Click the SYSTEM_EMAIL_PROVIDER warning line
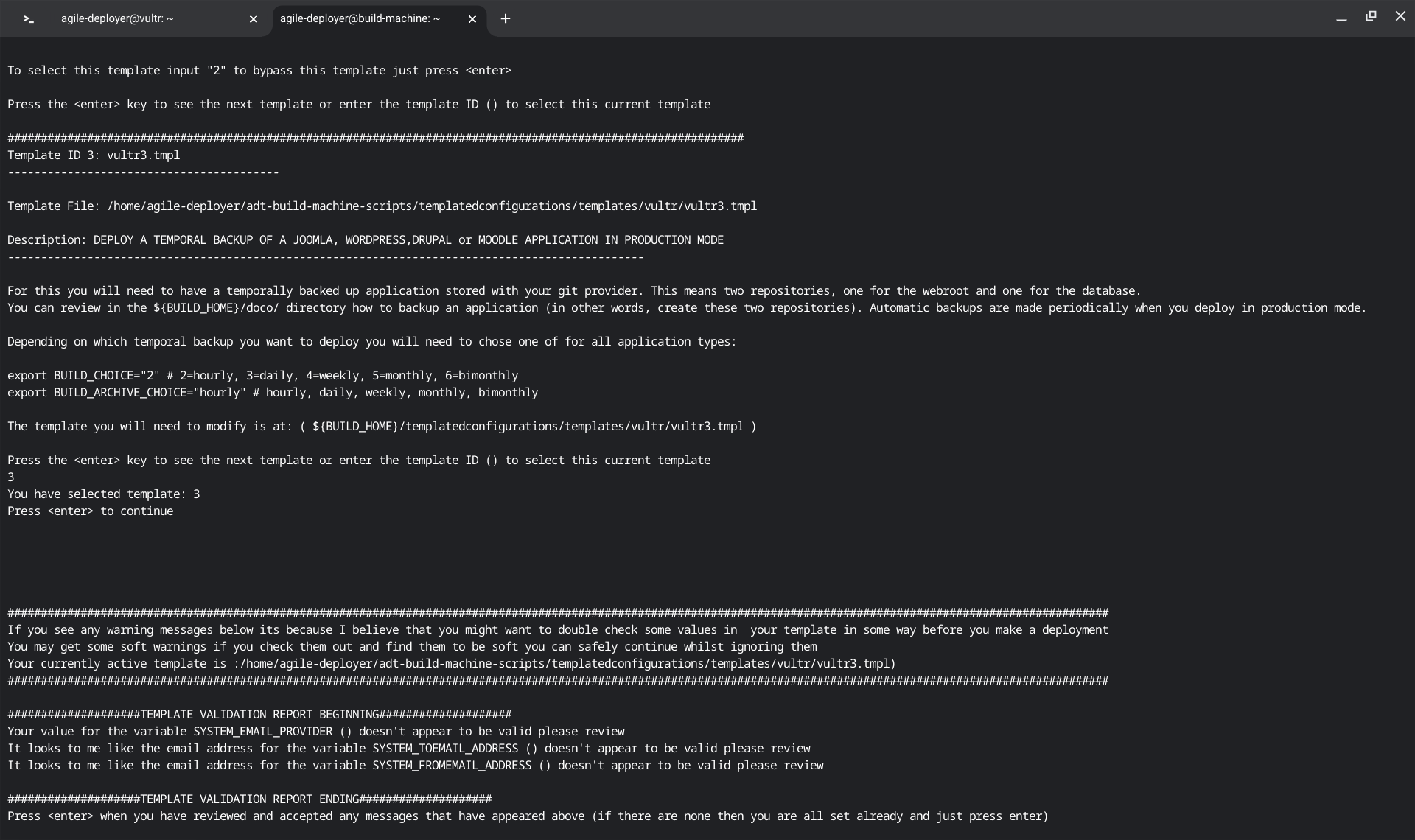 (315, 732)
